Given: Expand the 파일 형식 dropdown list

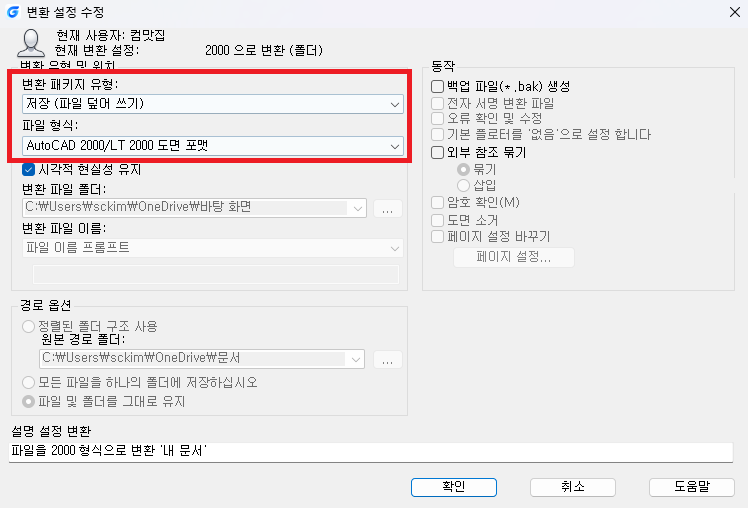Looking at the screenshot, I should point(213,145).
